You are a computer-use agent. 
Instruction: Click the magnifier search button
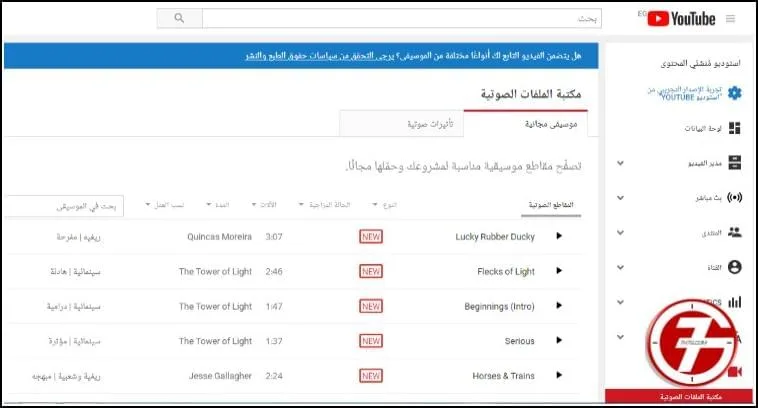179,18
